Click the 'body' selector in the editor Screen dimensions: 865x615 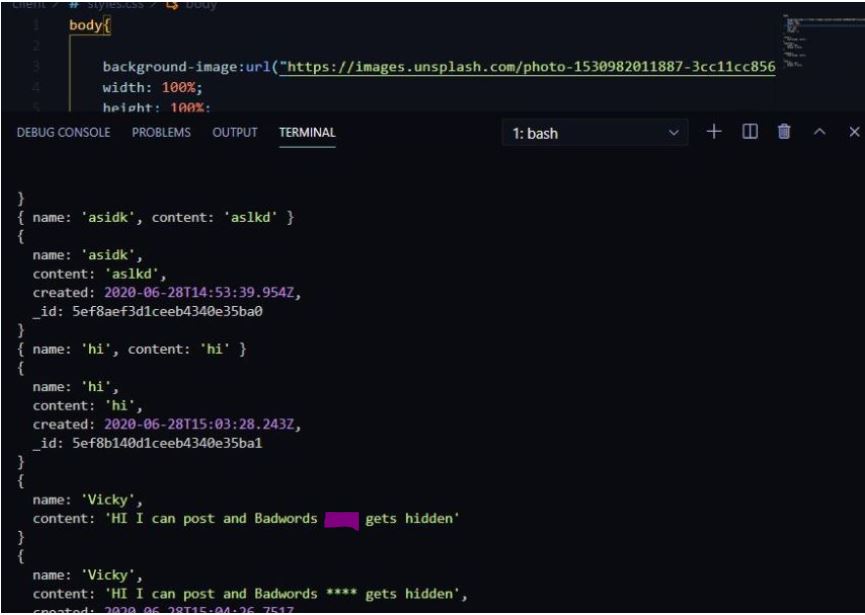[85, 25]
